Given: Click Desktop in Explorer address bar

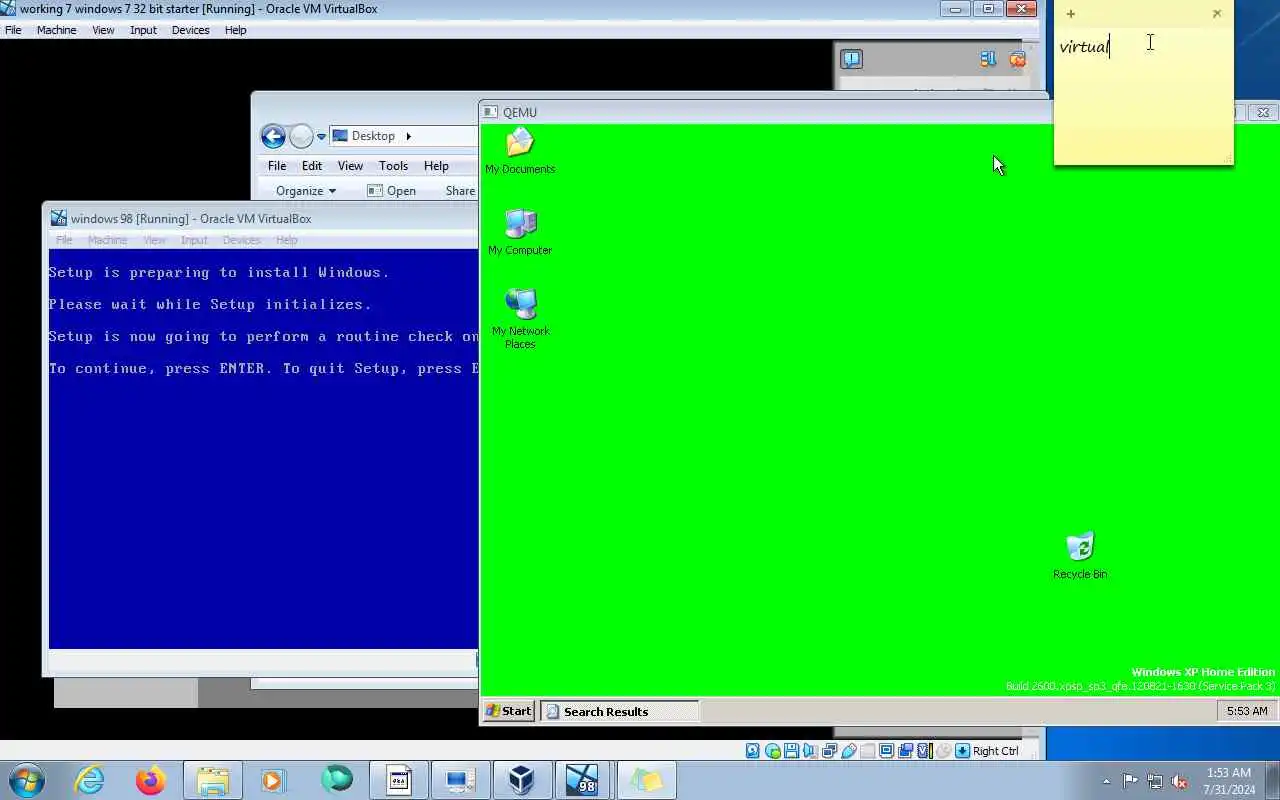Looking at the screenshot, I should (x=373, y=136).
